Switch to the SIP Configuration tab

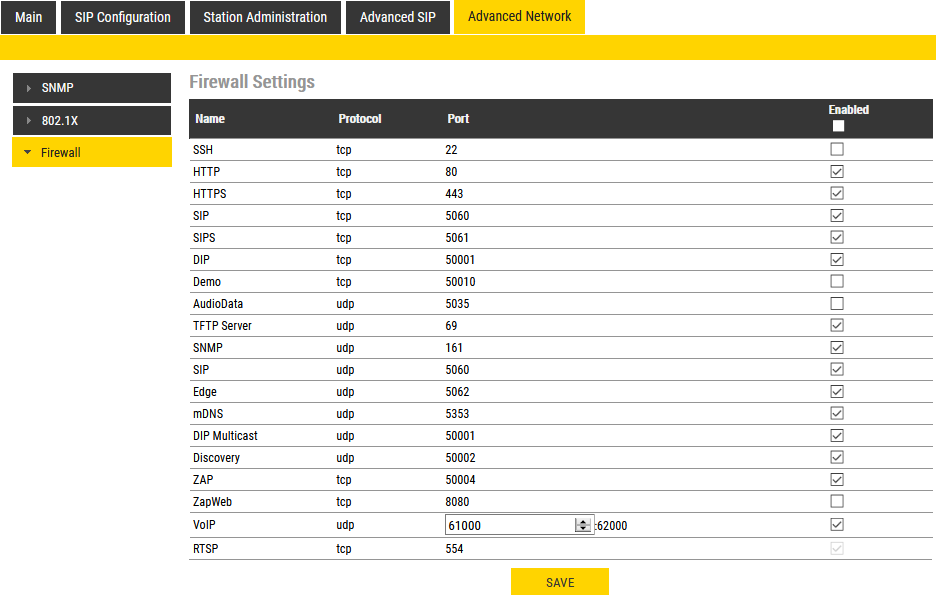point(123,17)
